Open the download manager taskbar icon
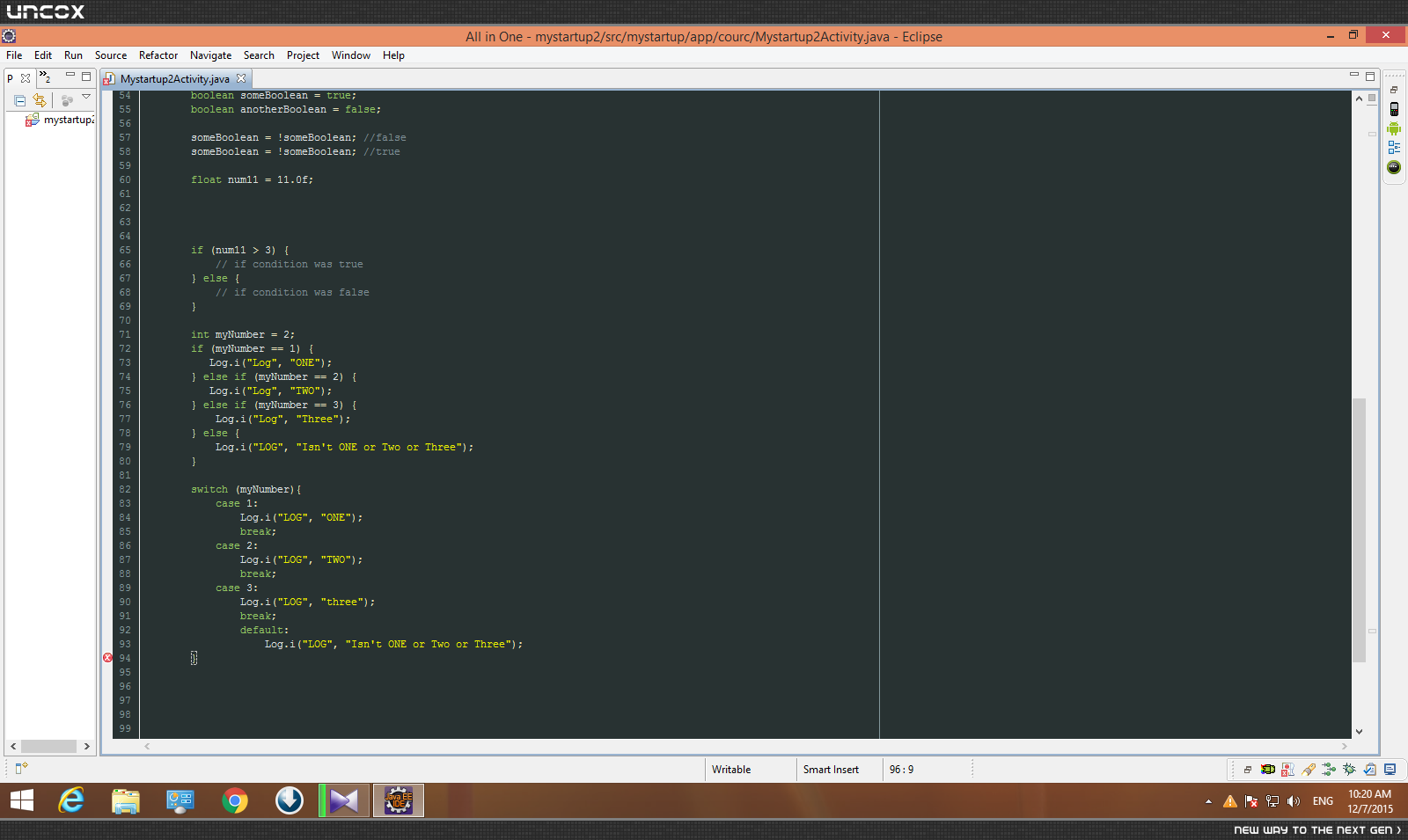This screenshot has height=840, width=1408. tap(290, 800)
